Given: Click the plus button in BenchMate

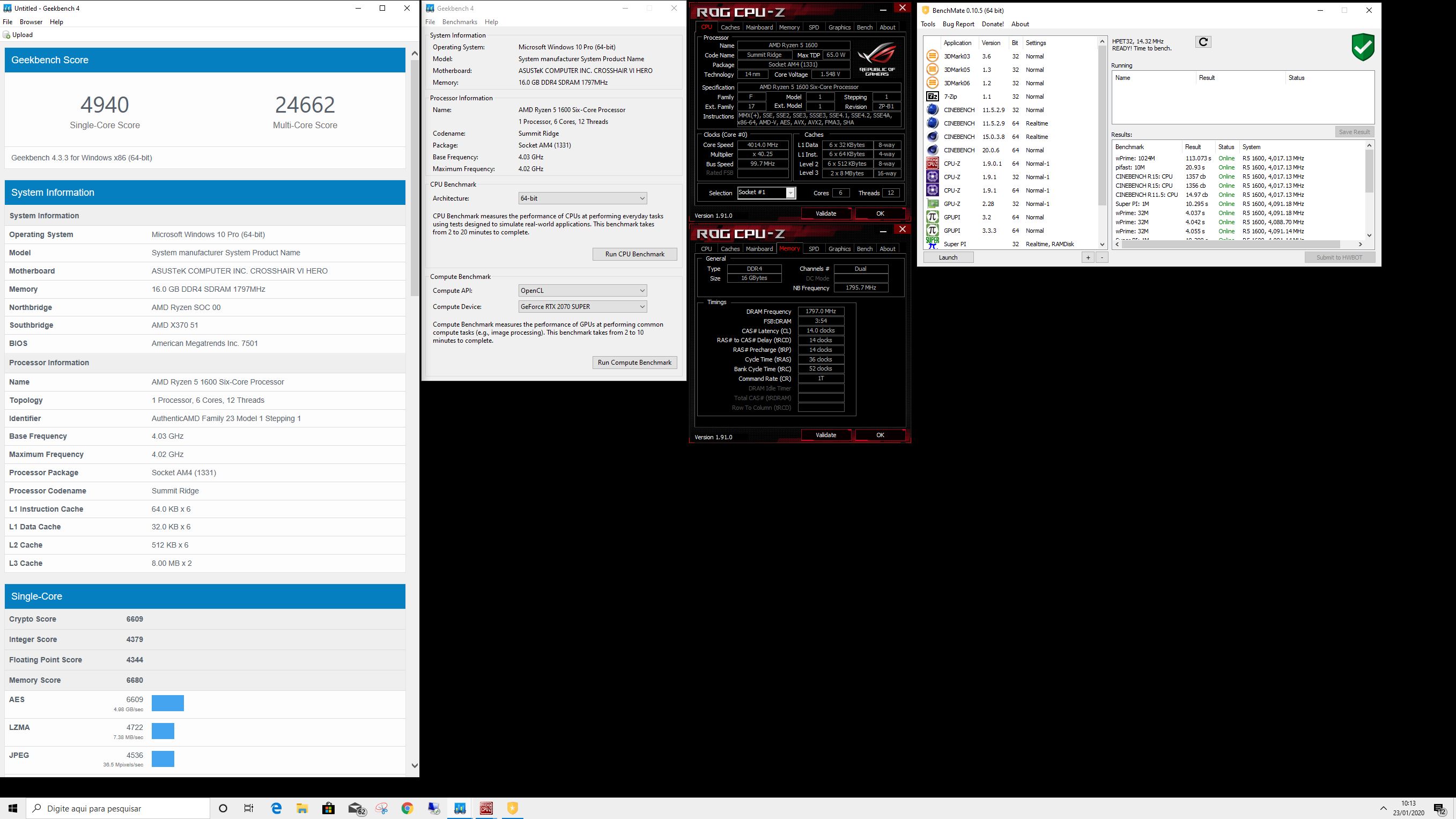Looking at the screenshot, I should tap(1088, 257).
